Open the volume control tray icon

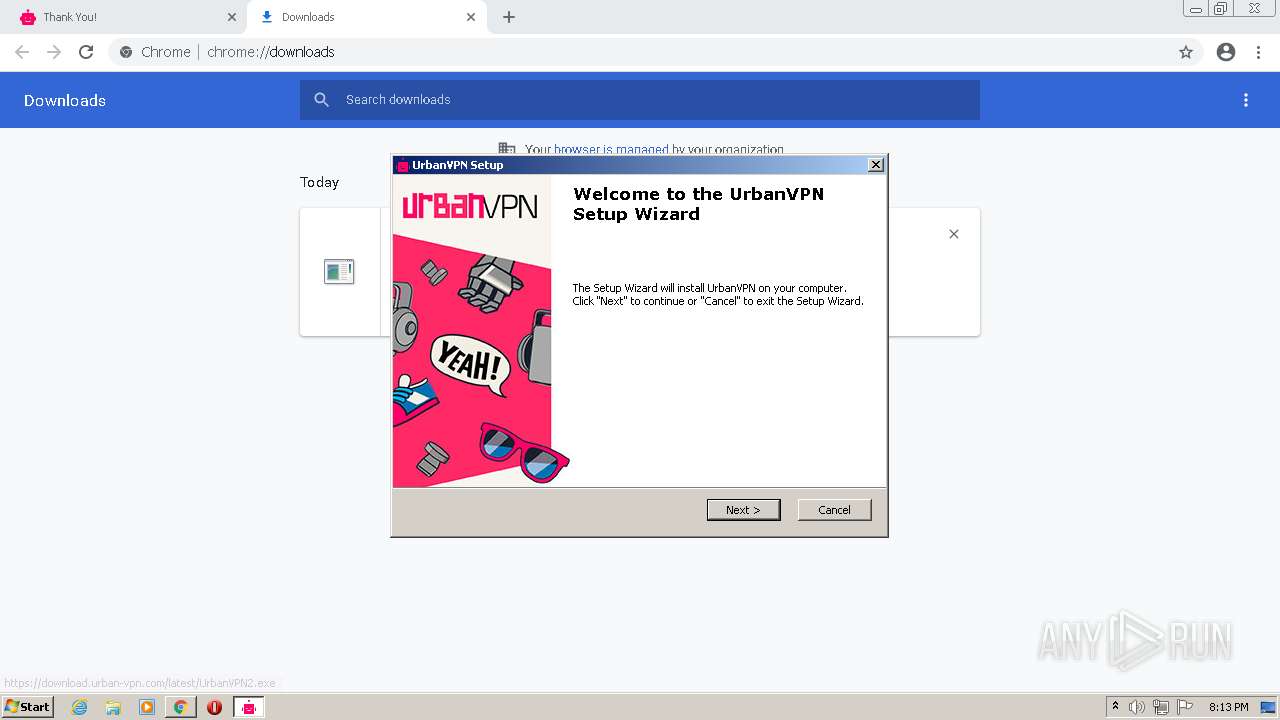click(x=1137, y=707)
